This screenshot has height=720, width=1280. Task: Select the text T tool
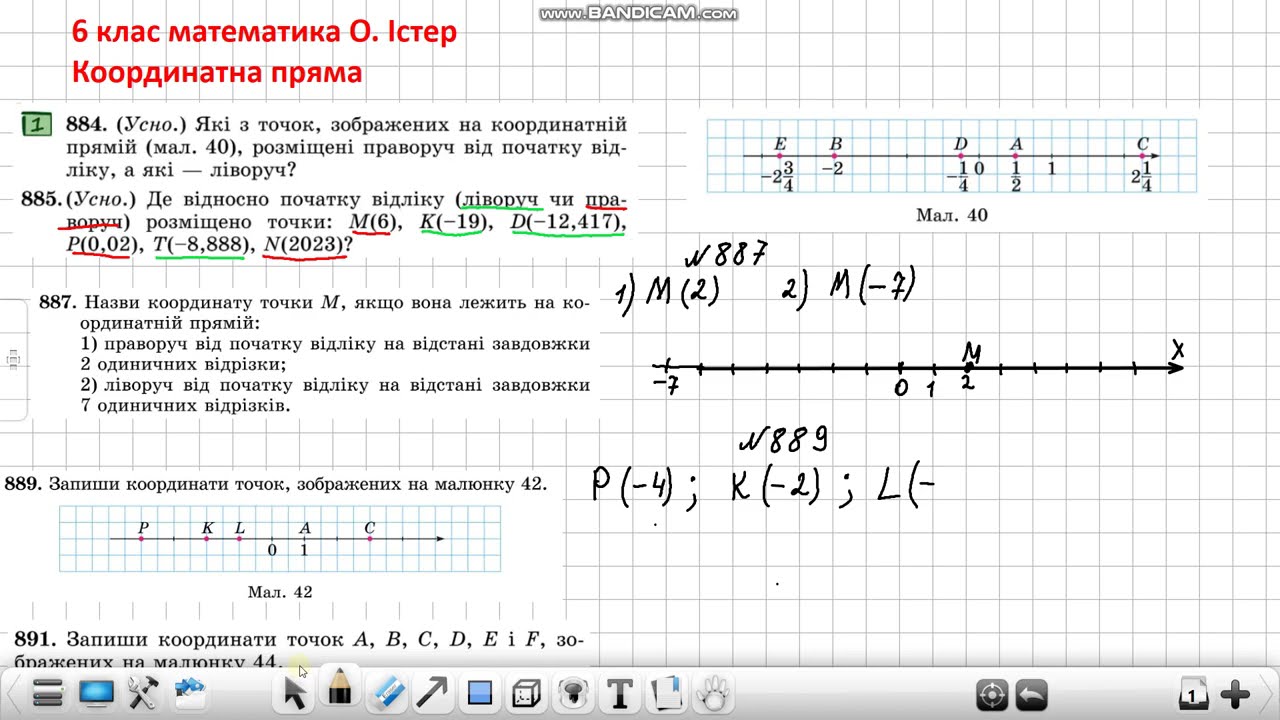tap(619, 693)
